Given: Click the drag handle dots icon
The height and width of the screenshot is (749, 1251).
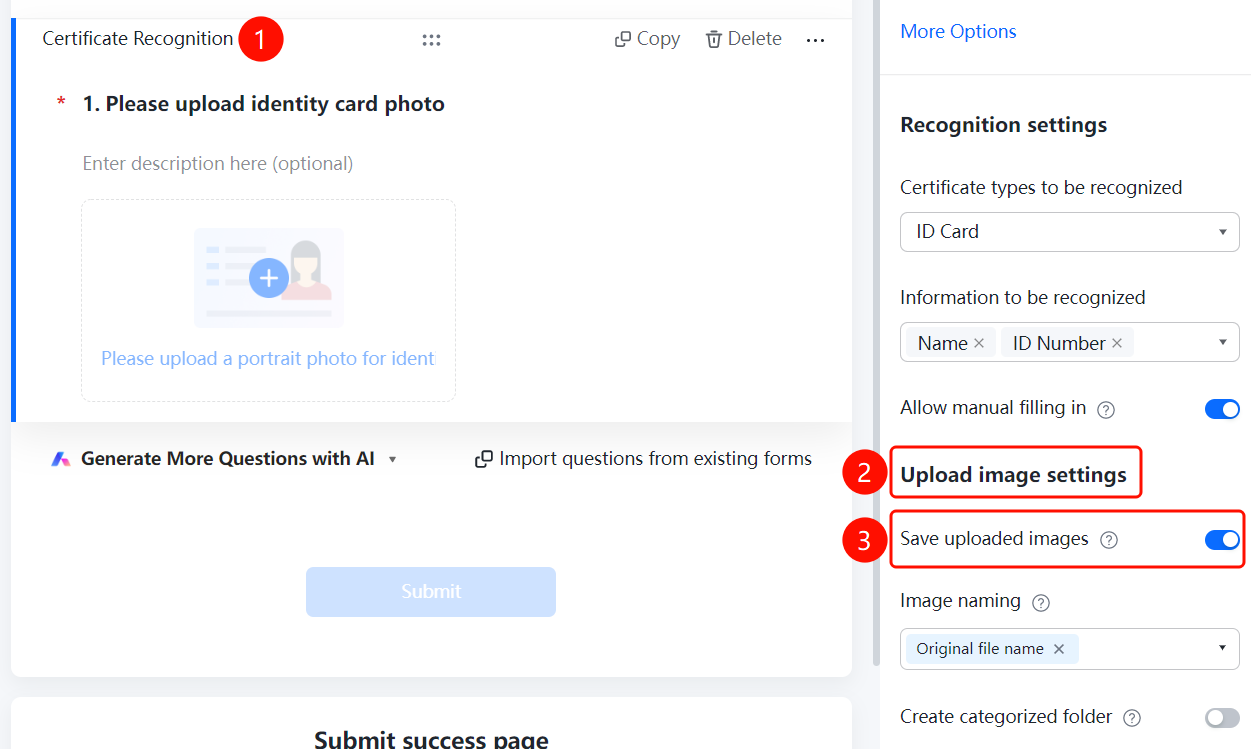Looking at the screenshot, I should pyautogui.click(x=431, y=40).
